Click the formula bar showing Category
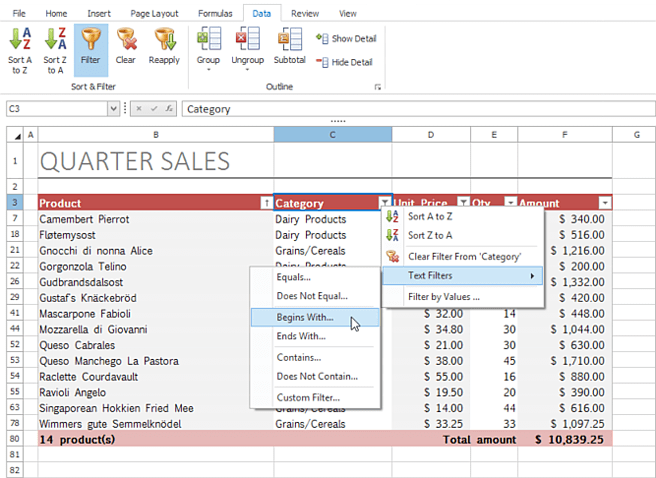The height and width of the screenshot is (478, 656). click(418, 109)
